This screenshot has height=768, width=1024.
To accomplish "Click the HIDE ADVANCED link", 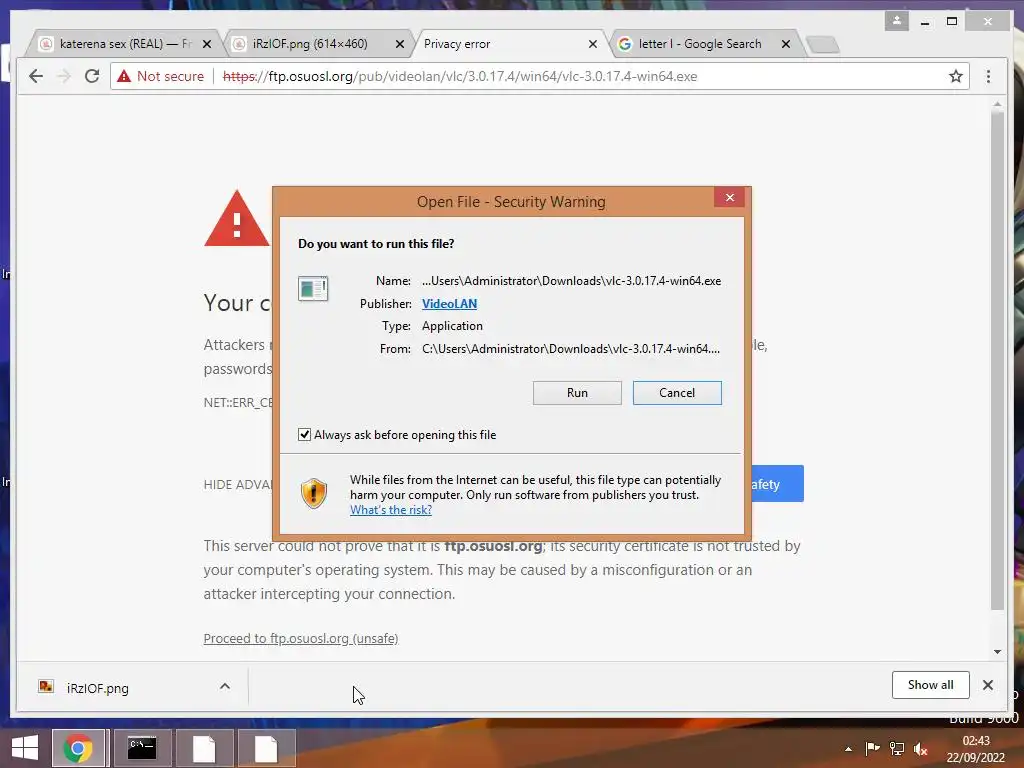I will [238, 485].
